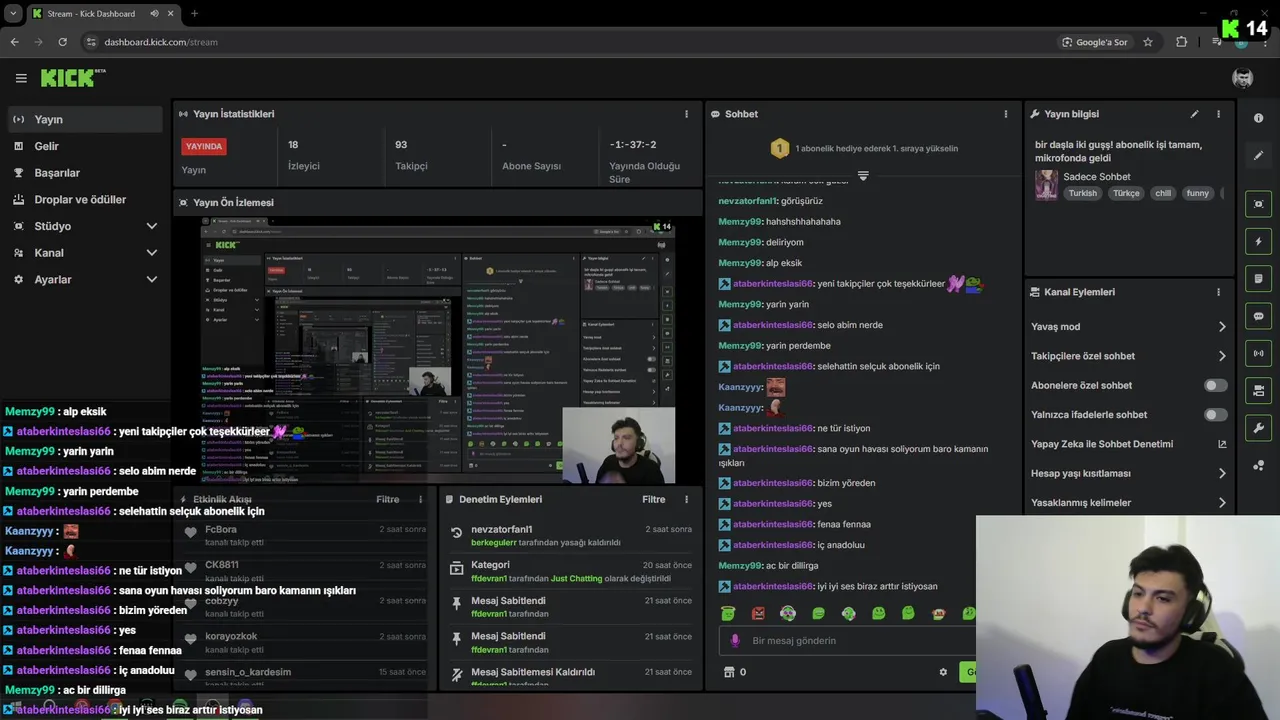Screen dimensions: 1280x720
Task: Select Başarılar in the sidebar
Action: point(85,173)
